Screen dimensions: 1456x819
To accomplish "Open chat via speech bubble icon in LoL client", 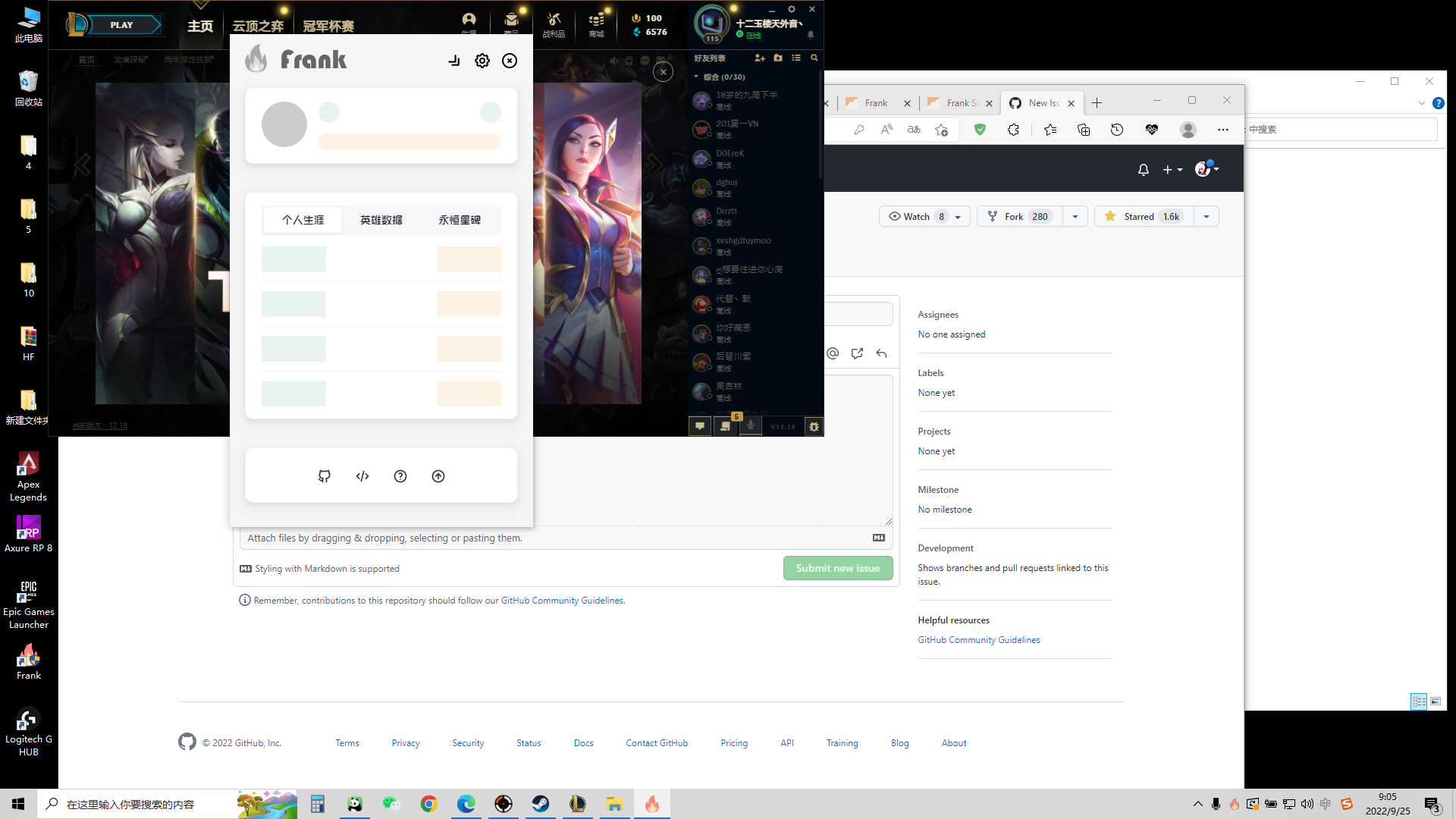I will [699, 426].
